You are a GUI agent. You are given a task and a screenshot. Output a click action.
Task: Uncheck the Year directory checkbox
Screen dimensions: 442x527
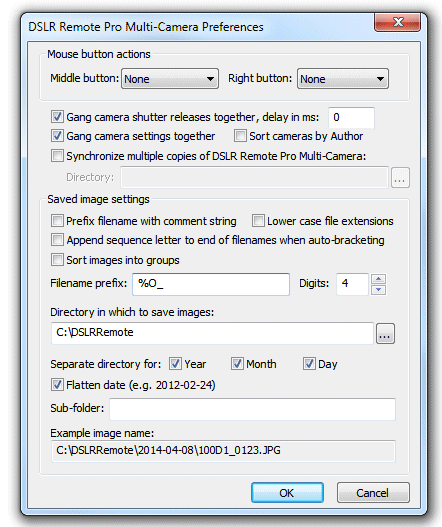pos(175,364)
